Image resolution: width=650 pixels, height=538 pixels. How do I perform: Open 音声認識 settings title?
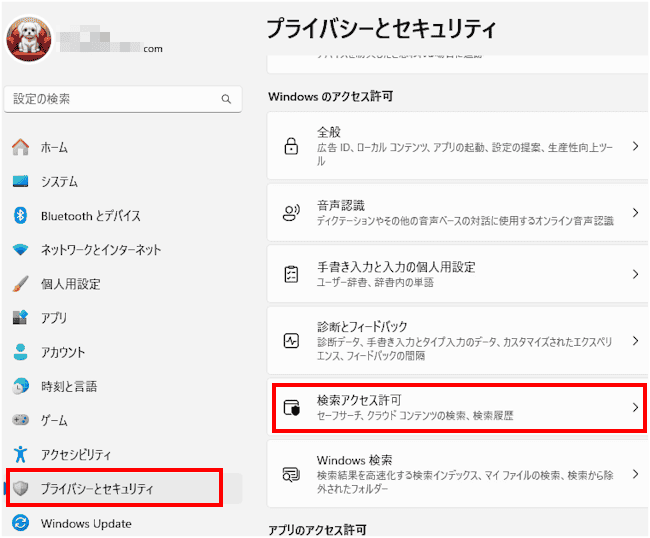tap(341, 206)
